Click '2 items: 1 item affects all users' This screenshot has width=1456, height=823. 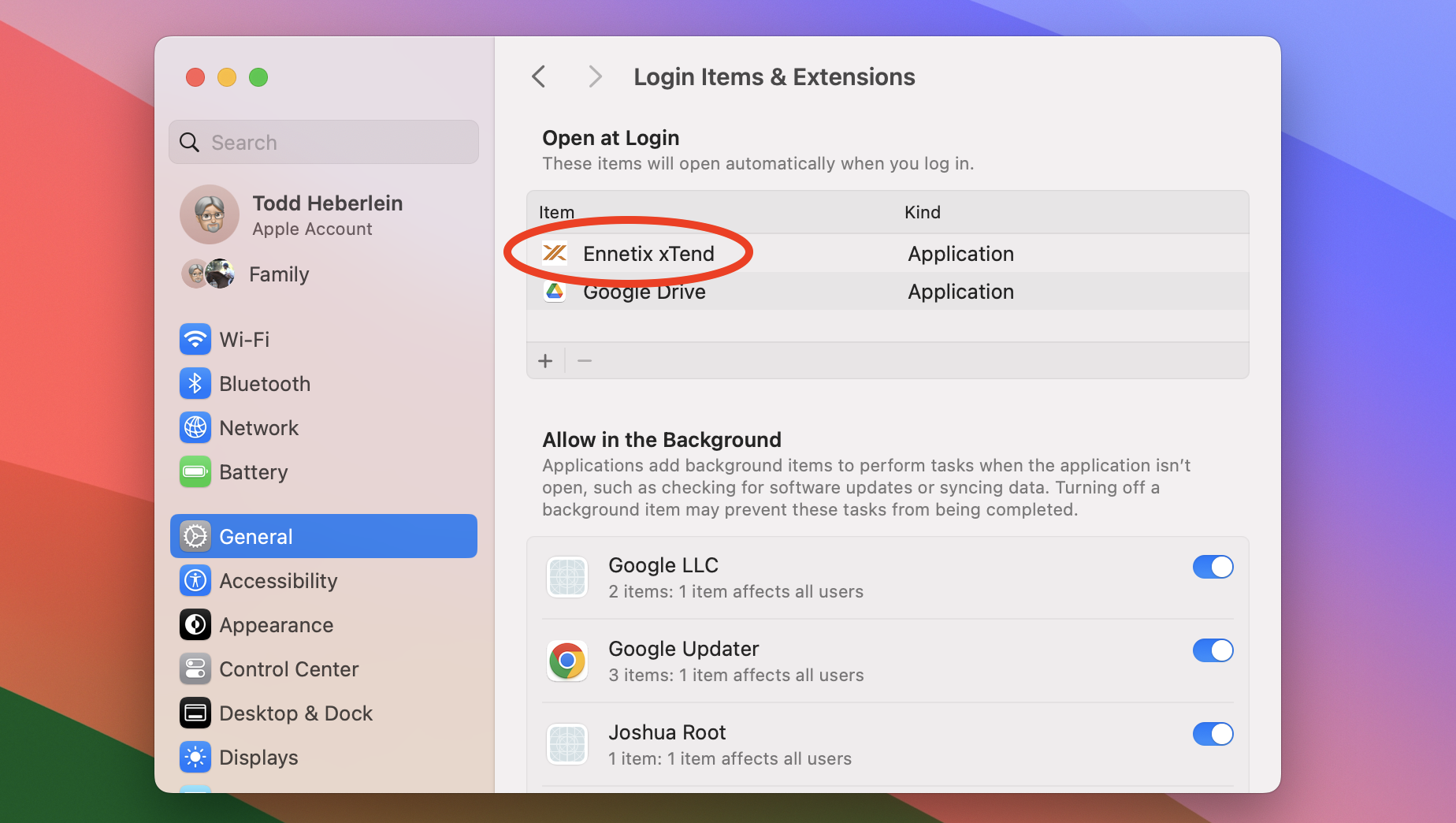coord(736,592)
